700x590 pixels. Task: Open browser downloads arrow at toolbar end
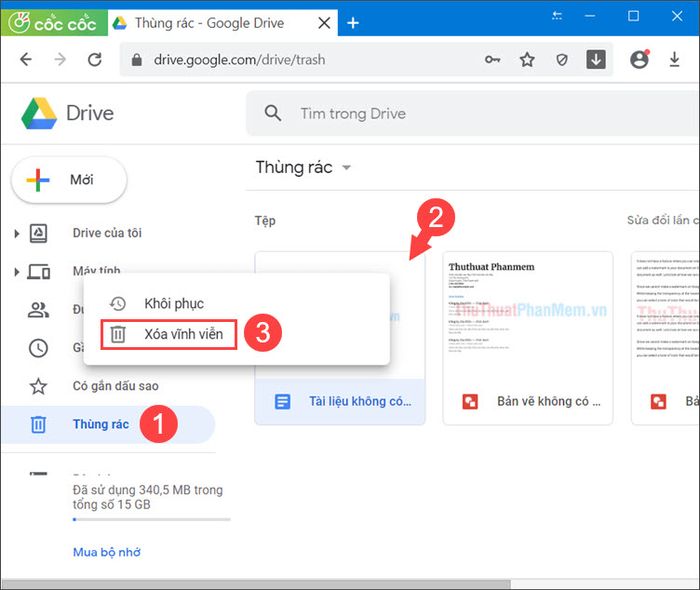click(x=675, y=59)
